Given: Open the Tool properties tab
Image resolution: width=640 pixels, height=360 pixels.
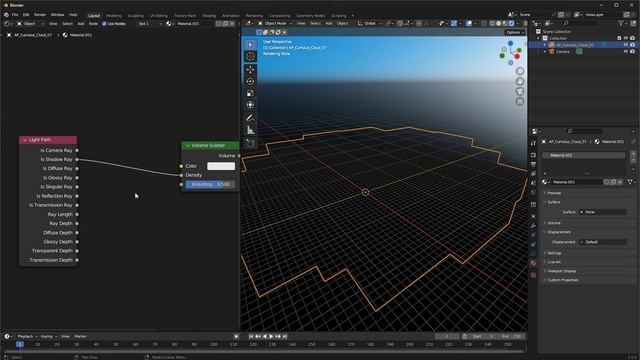Looking at the screenshot, I should click(533, 143).
